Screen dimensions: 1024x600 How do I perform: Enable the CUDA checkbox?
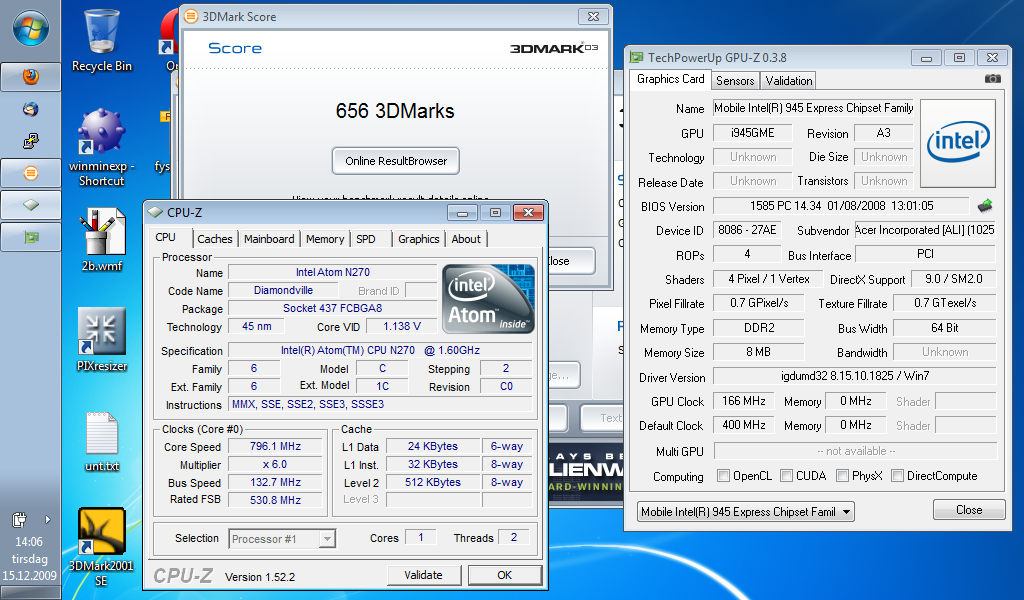pos(786,475)
